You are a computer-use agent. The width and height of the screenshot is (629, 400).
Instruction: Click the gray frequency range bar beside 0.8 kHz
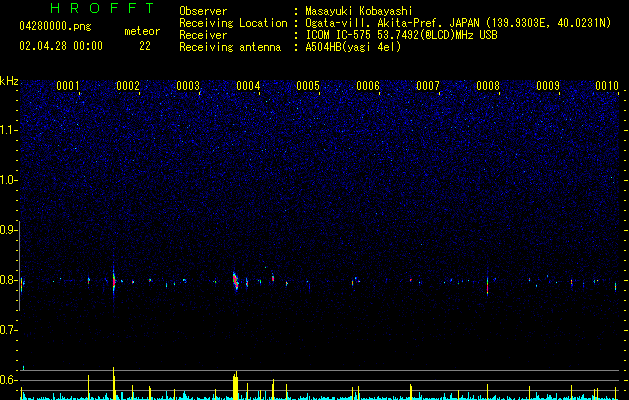(x=20, y=266)
